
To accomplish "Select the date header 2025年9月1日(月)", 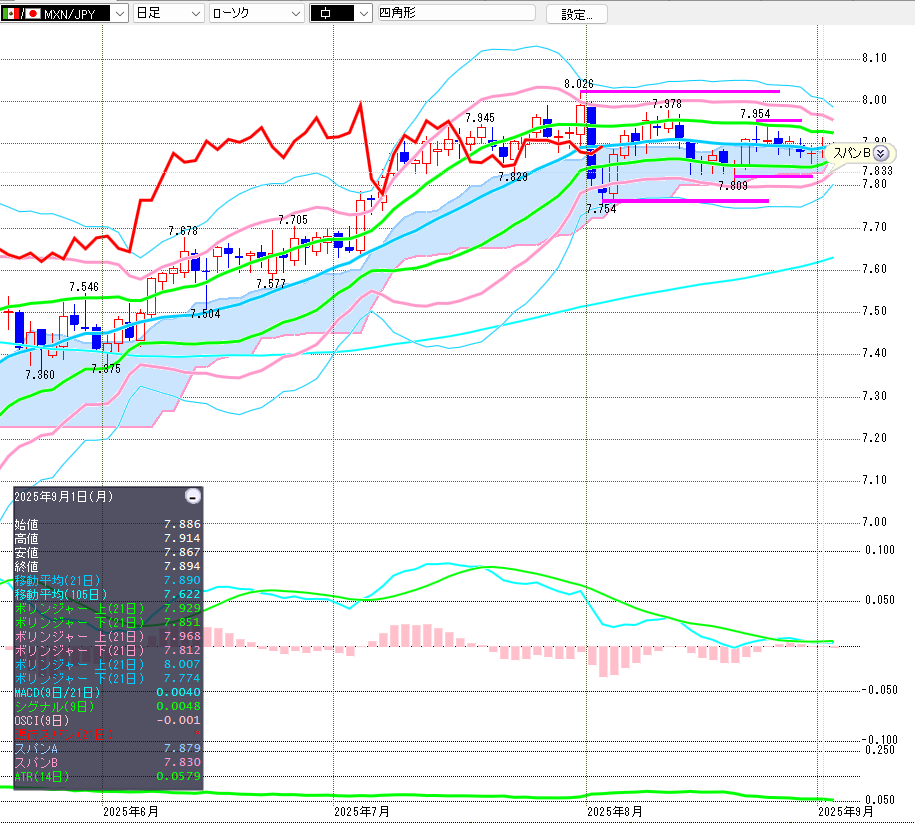I will click(x=64, y=496).
